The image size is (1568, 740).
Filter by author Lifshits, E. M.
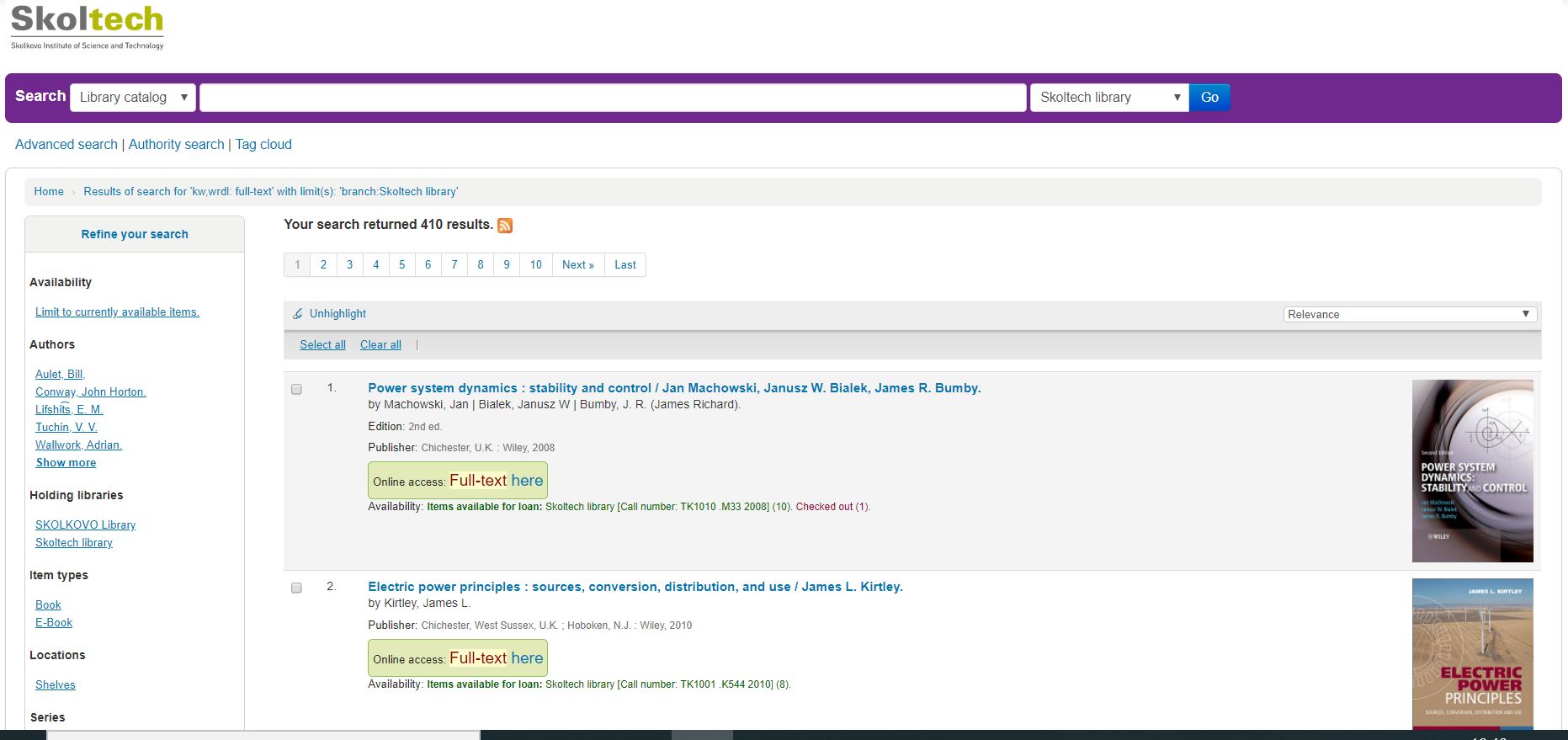coord(69,409)
